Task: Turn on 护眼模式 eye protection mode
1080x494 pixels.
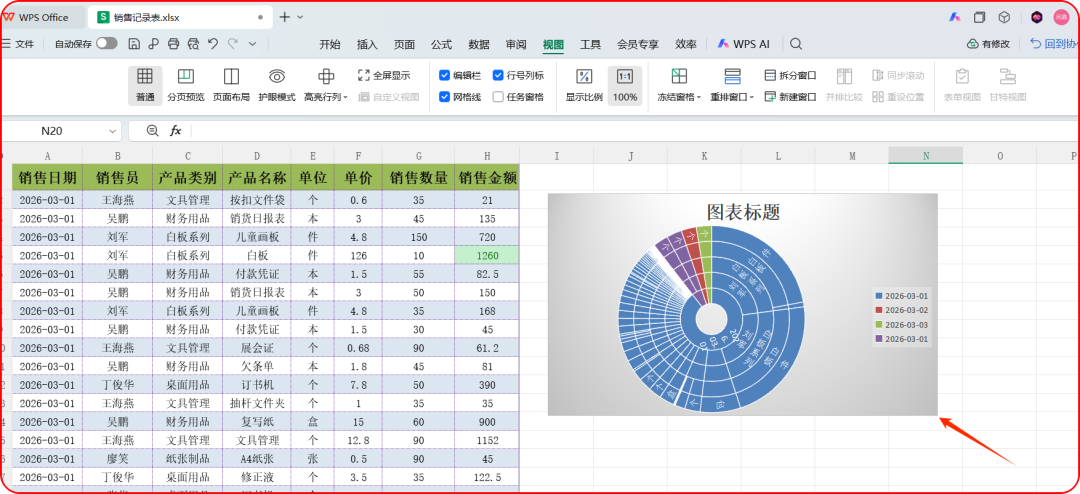Action: click(277, 85)
